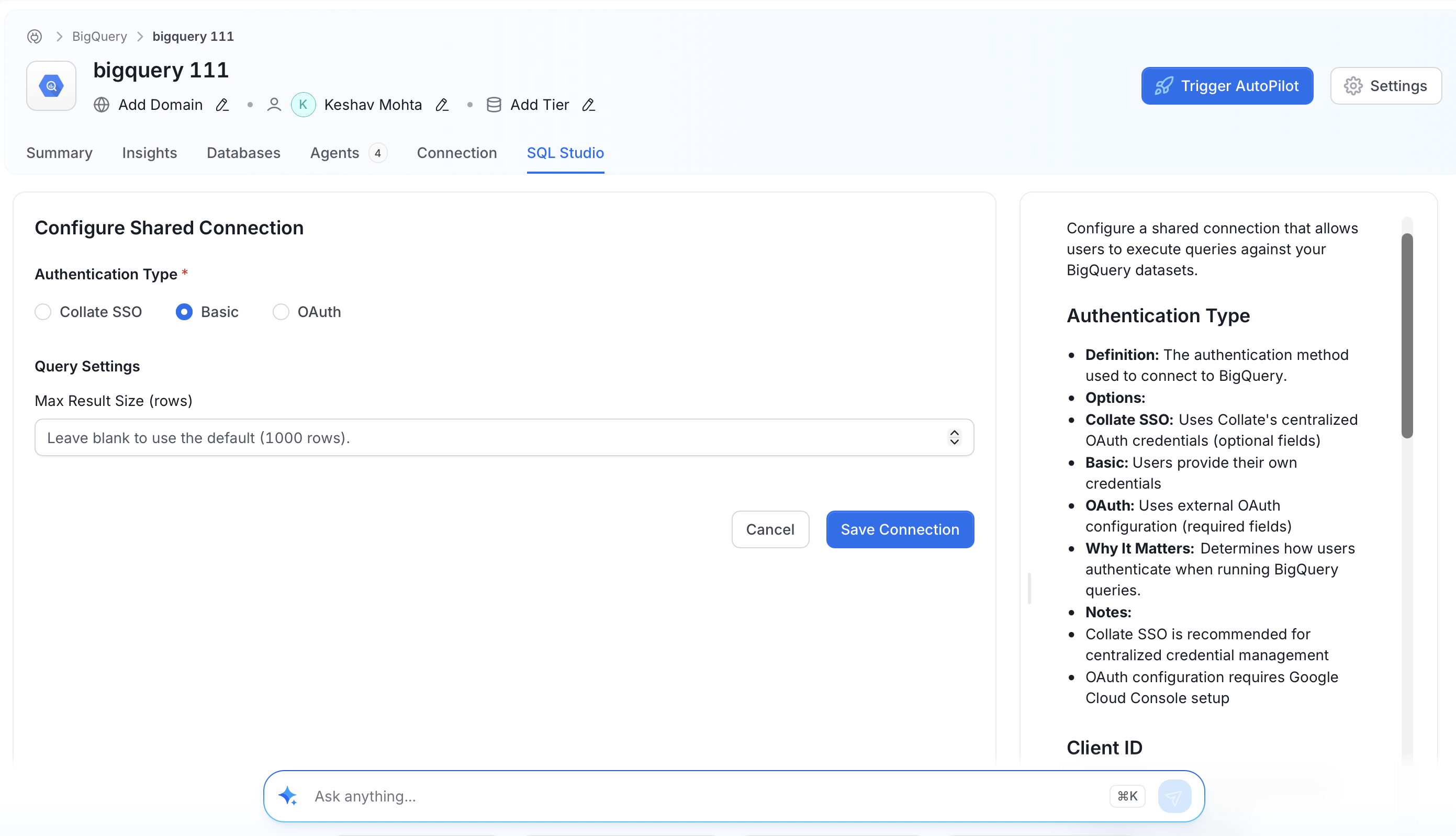Select the SQL Studio tab

coord(566,153)
